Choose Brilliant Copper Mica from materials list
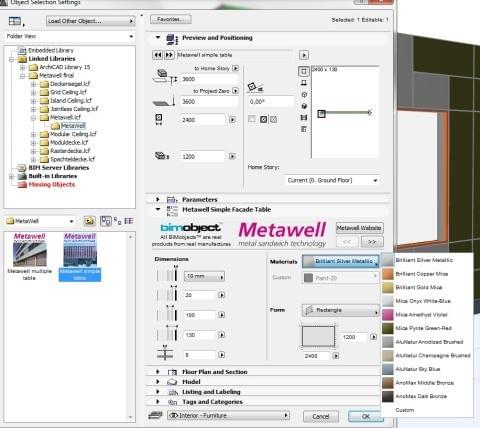The height and width of the screenshot is (428, 480). pyautogui.click(x=427, y=274)
